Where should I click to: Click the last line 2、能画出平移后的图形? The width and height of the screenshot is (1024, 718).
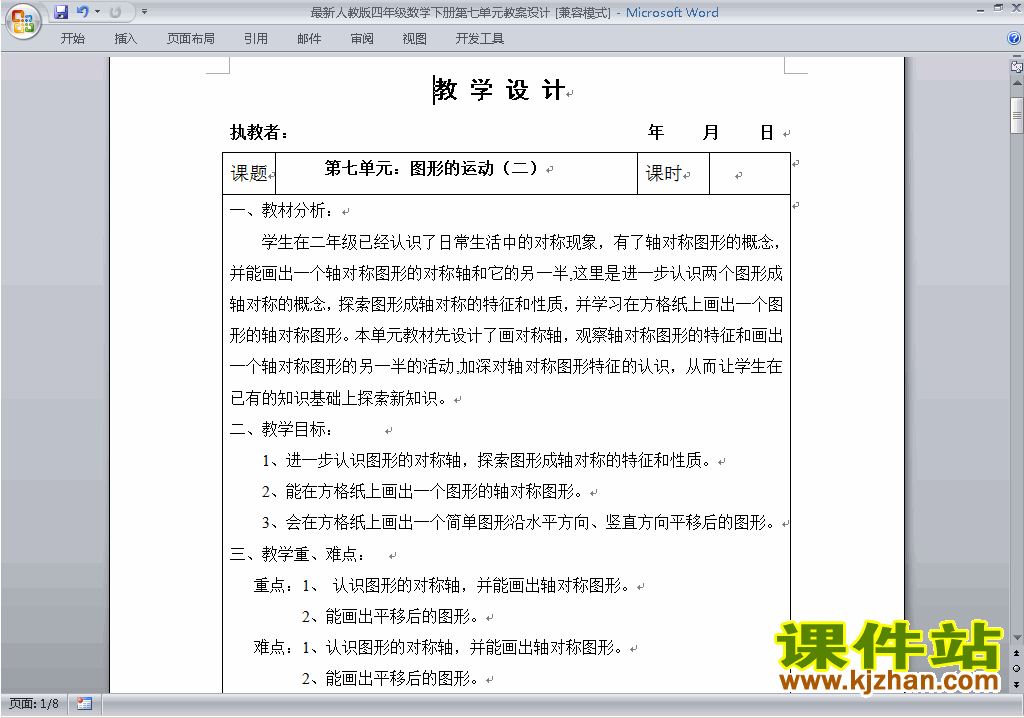tap(391, 679)
